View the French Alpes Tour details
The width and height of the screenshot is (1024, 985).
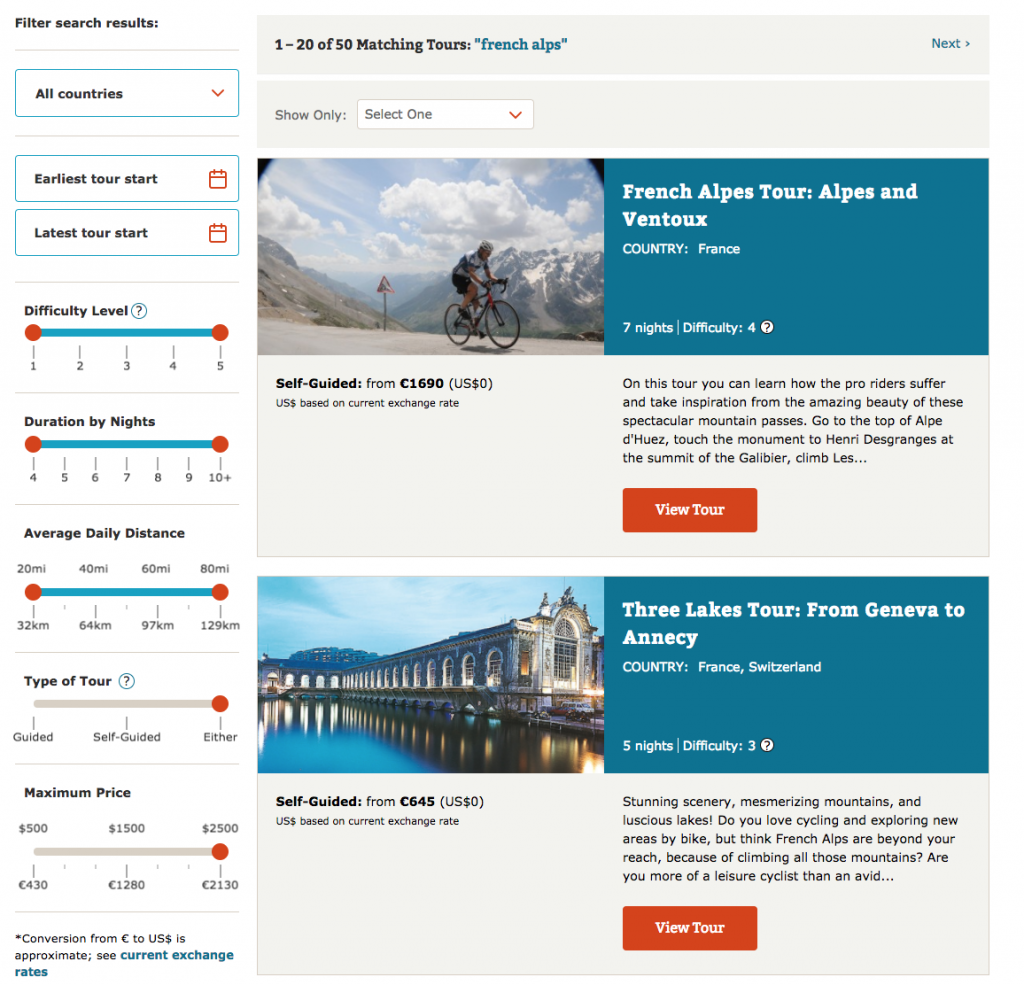pyautogui.click(x=689, y=510)
